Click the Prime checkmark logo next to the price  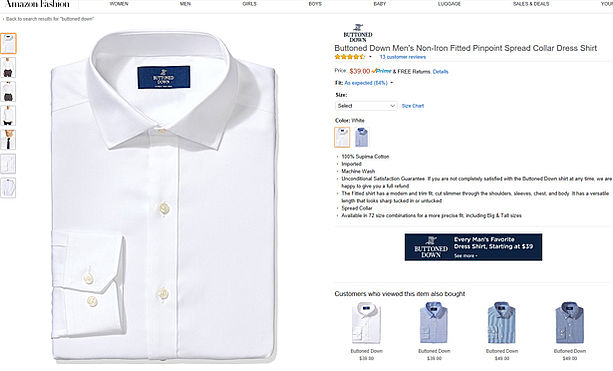click(382, 71)
